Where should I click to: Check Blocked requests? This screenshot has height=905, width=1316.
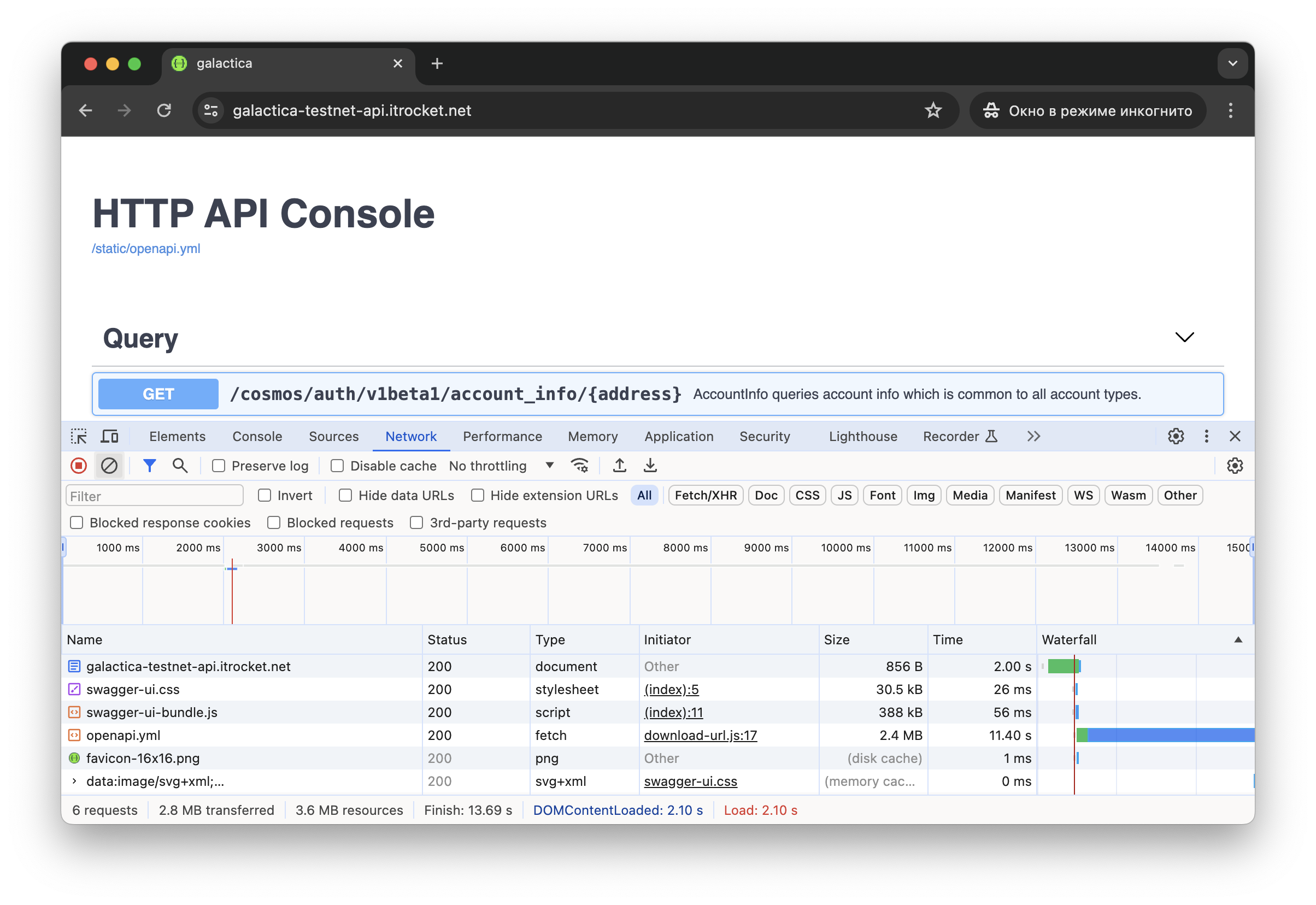[274, 522]
